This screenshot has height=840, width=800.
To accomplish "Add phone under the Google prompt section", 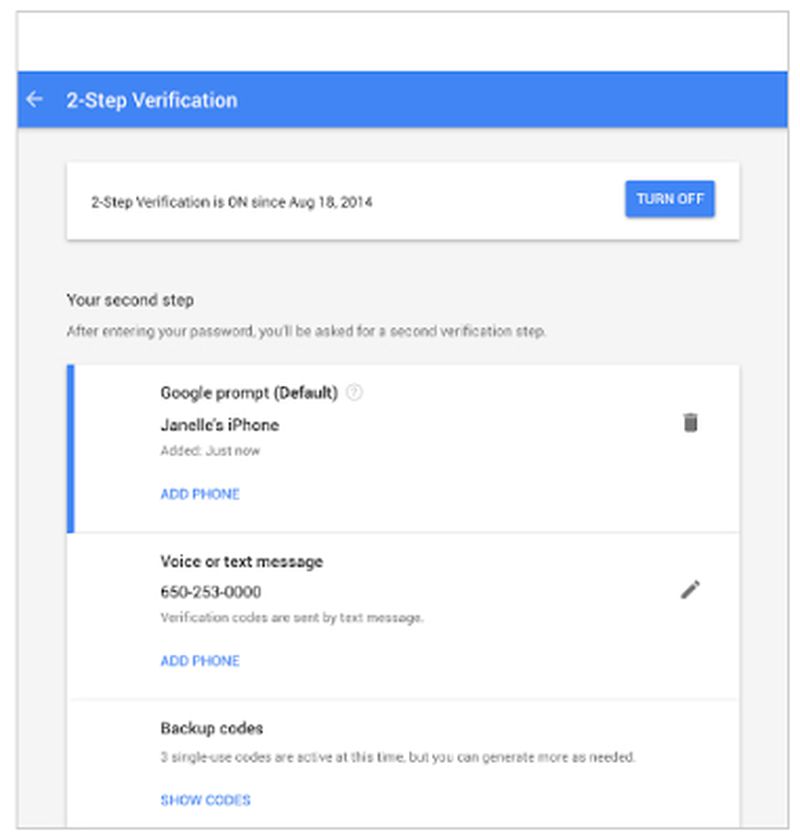I will tap(199, 494).
